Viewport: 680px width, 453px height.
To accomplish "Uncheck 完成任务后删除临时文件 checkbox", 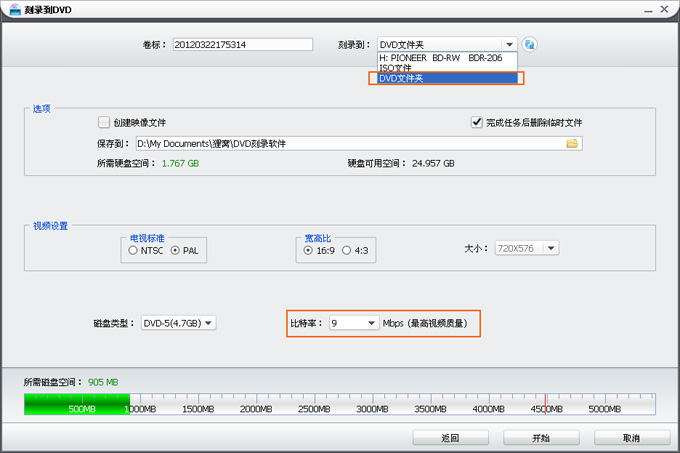I will coord(477,122).
